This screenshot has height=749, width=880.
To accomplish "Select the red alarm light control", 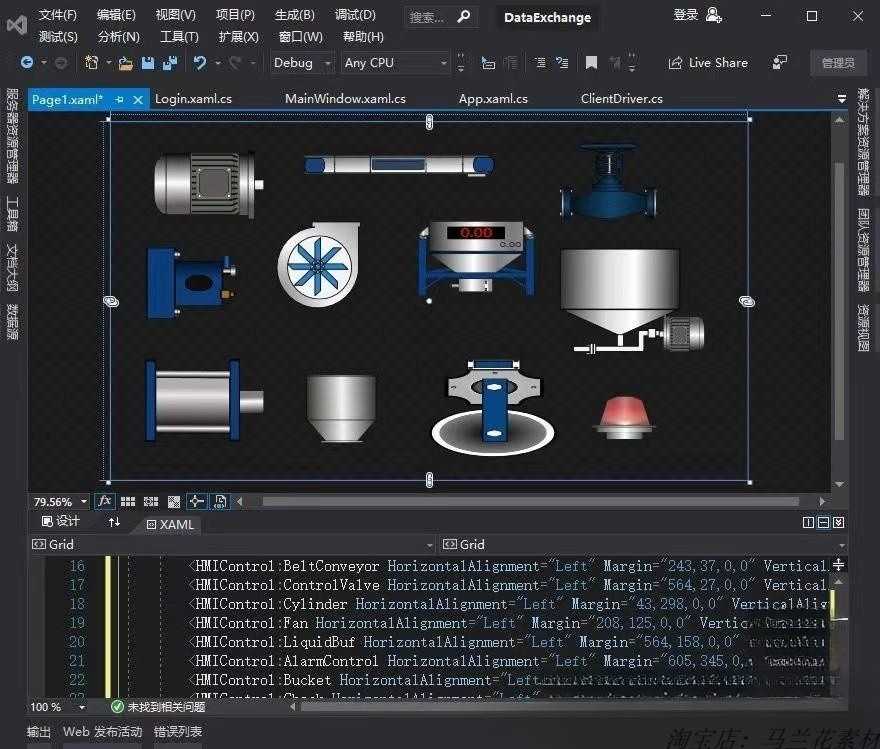I will coord(624,417).
